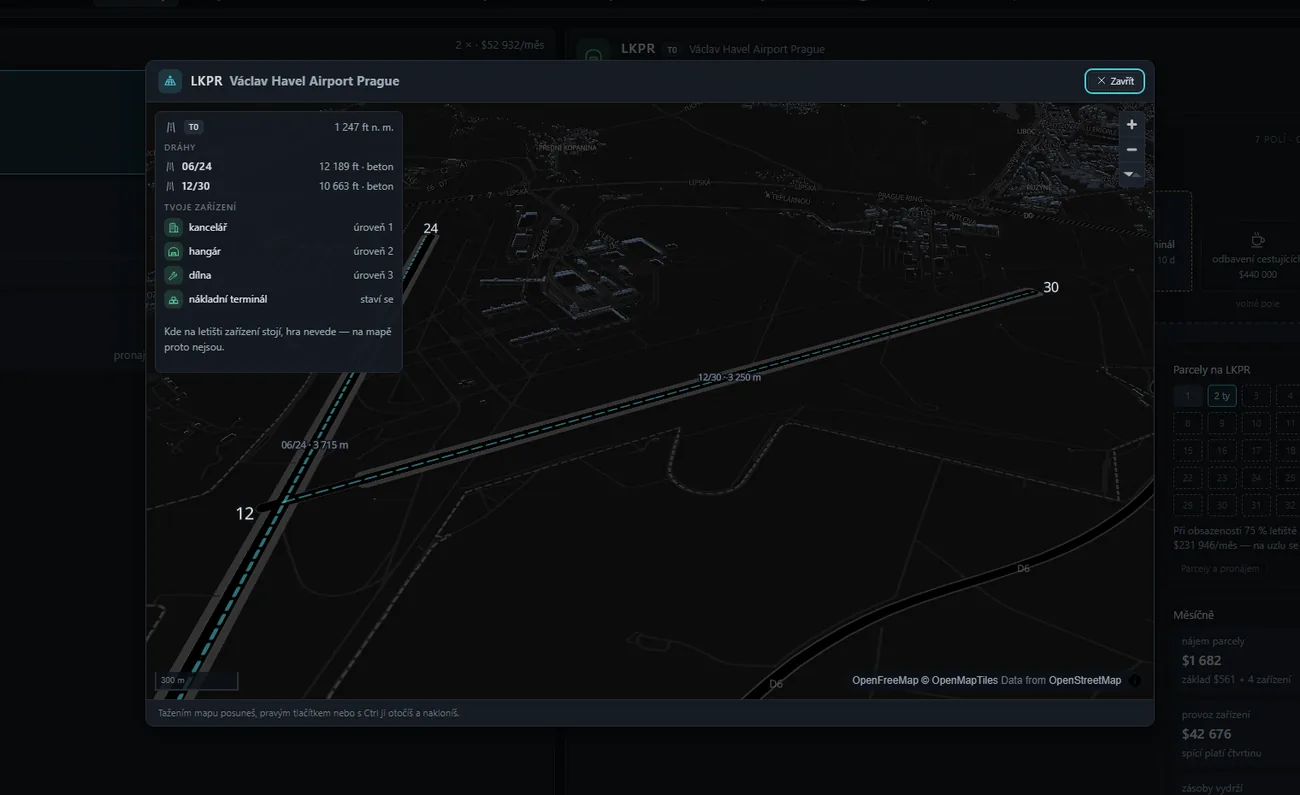1300x795 pixels.
Task: Click the runway 12 end label
Action: click(245, 514)
